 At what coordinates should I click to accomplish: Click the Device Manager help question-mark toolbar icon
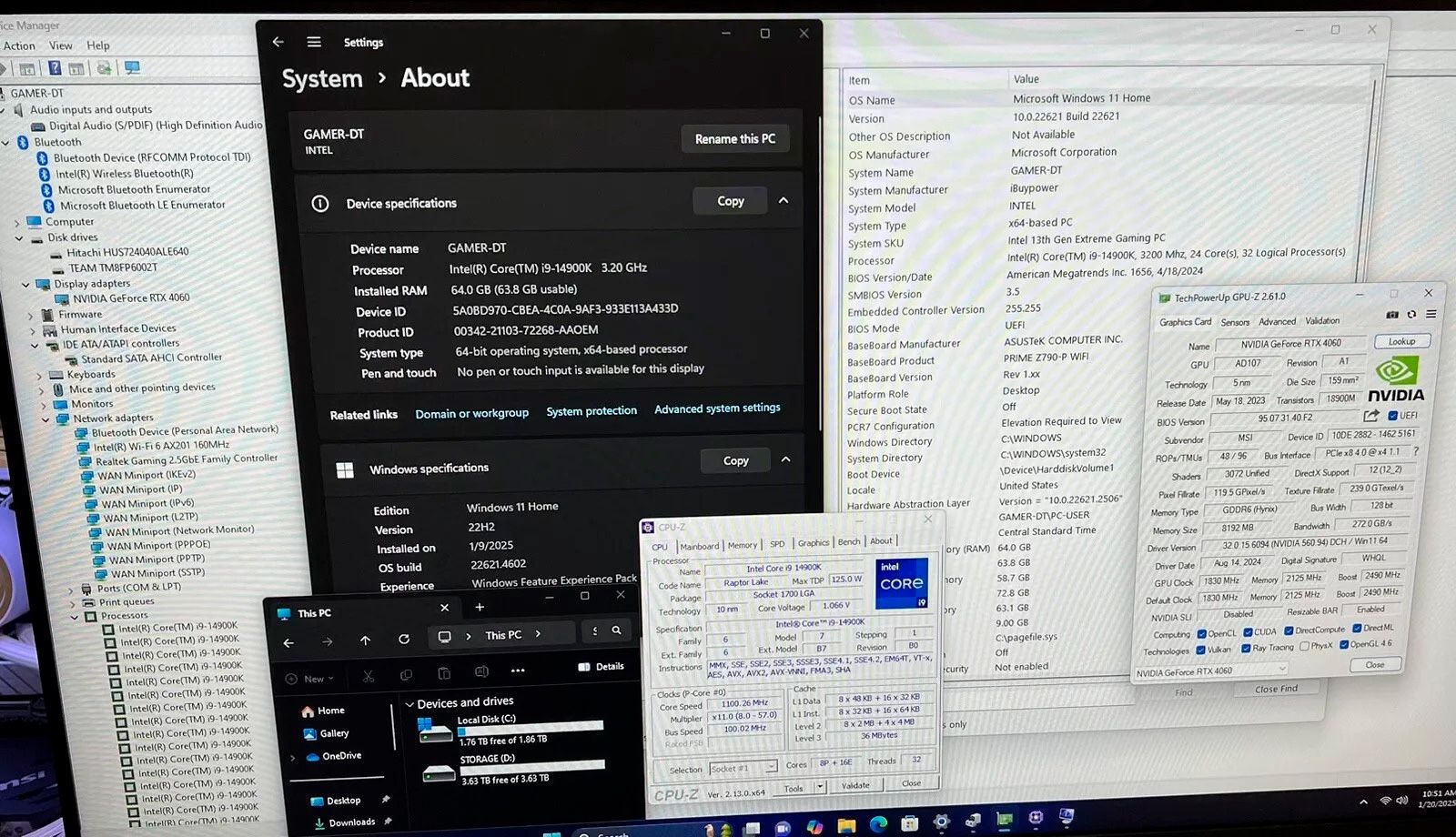coord(55,68)
